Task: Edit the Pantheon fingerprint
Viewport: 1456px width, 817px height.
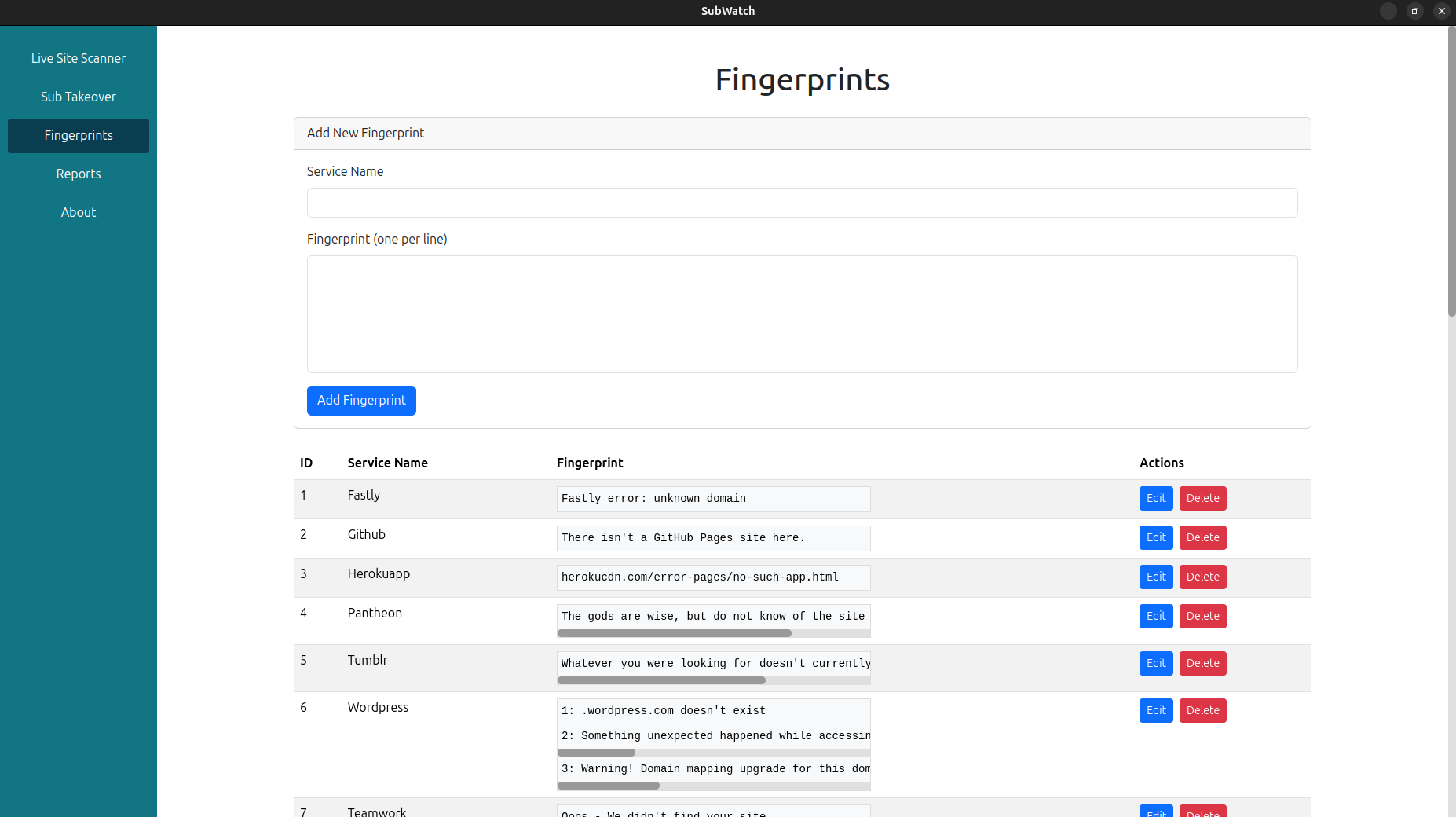Action: pos(1156,616)
